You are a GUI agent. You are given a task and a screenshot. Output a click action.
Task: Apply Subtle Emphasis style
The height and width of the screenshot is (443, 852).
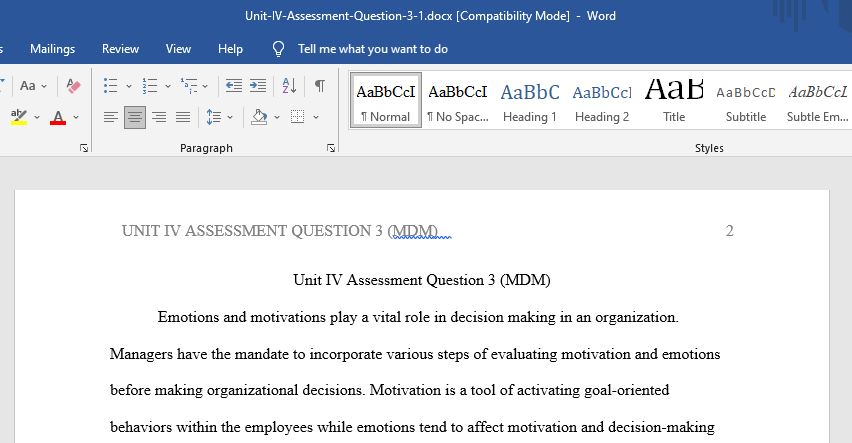click(817, 101)
